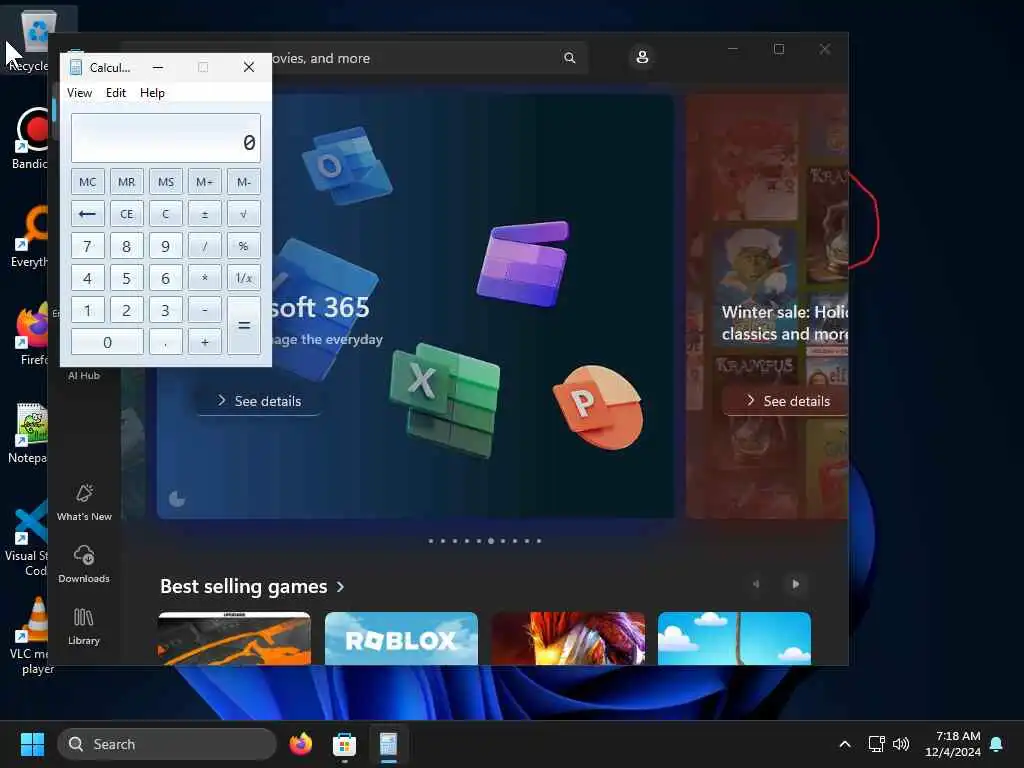The height and width of the screenshot is (768, 1024).
Task: Click Calculator taskbar icon
Action: pos(388,744)
